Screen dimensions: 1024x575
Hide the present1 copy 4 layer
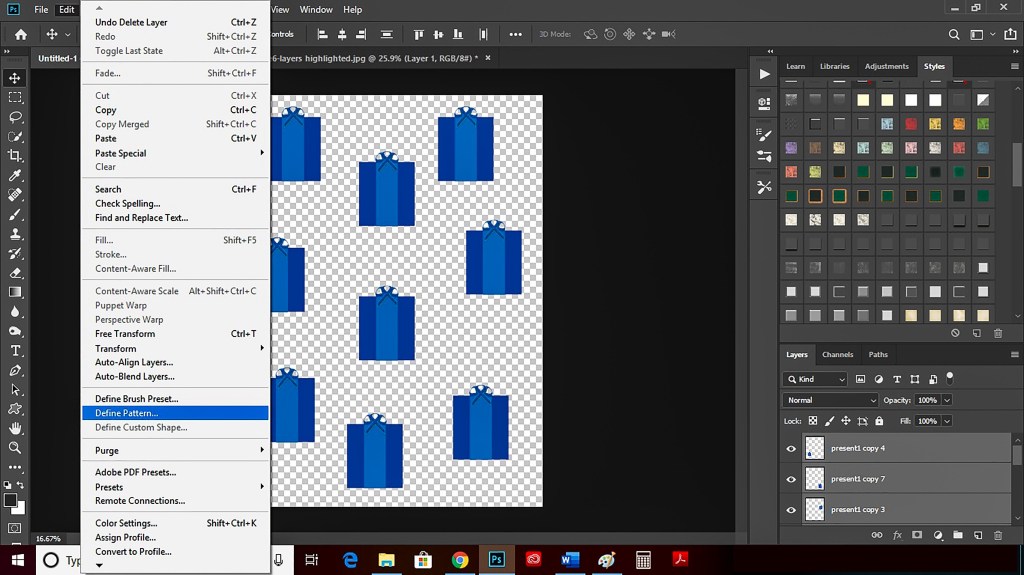[791, 449]
